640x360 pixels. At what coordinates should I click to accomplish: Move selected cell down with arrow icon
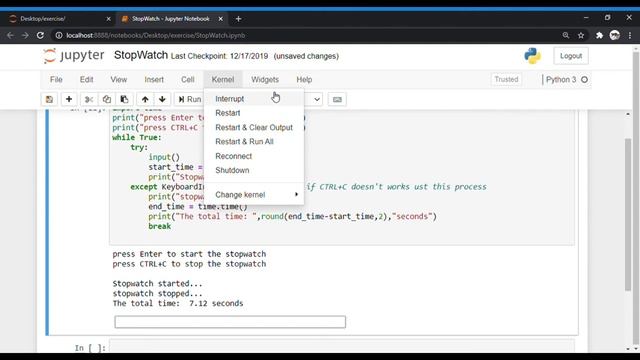162,99
